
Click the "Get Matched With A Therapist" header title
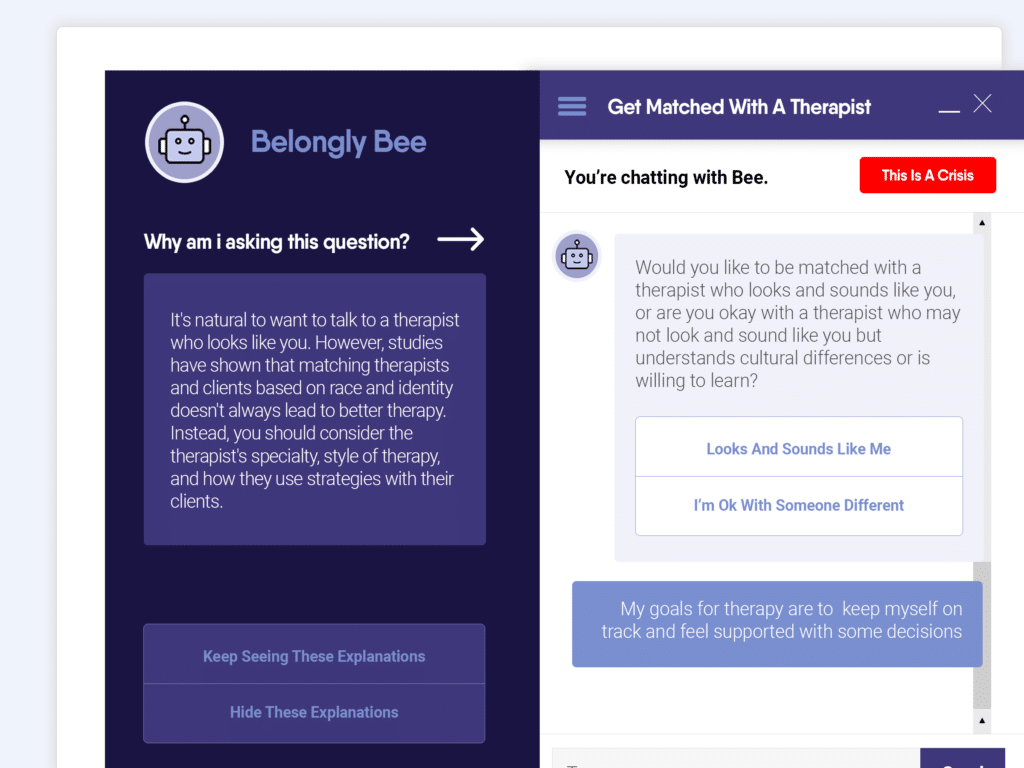(739, 107)
